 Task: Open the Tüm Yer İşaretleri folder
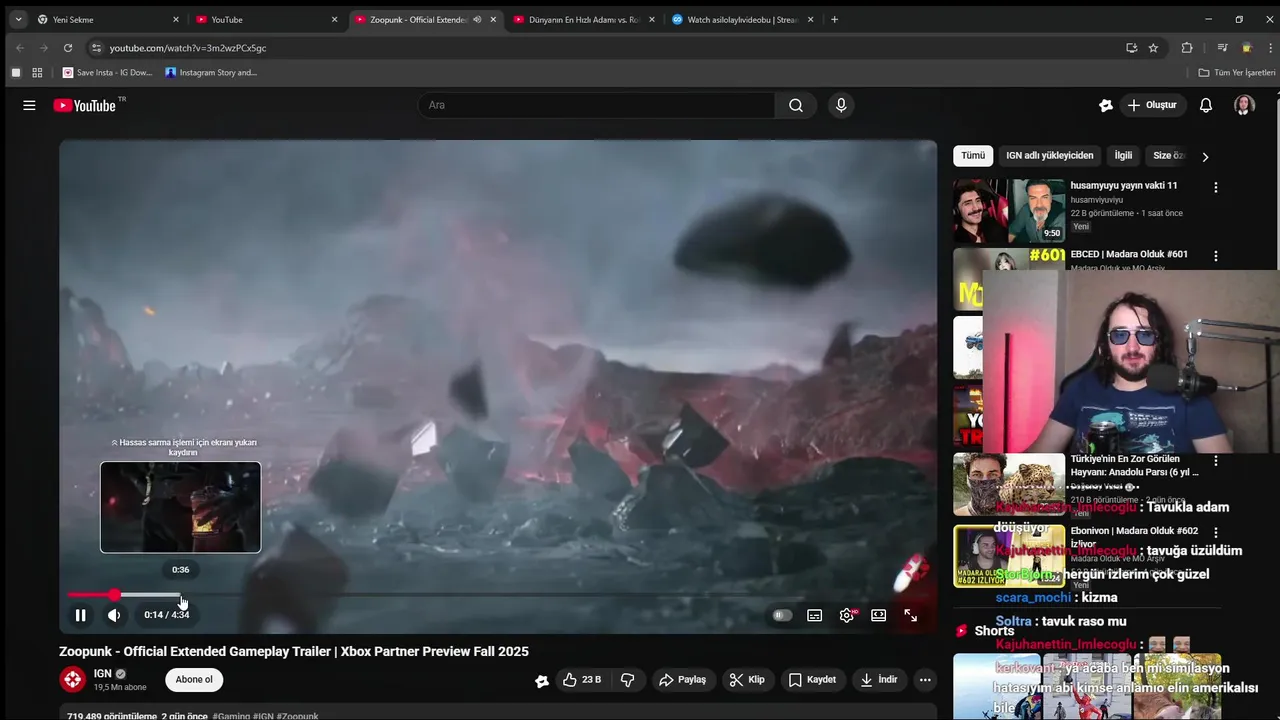click(x=1237, y=72)
